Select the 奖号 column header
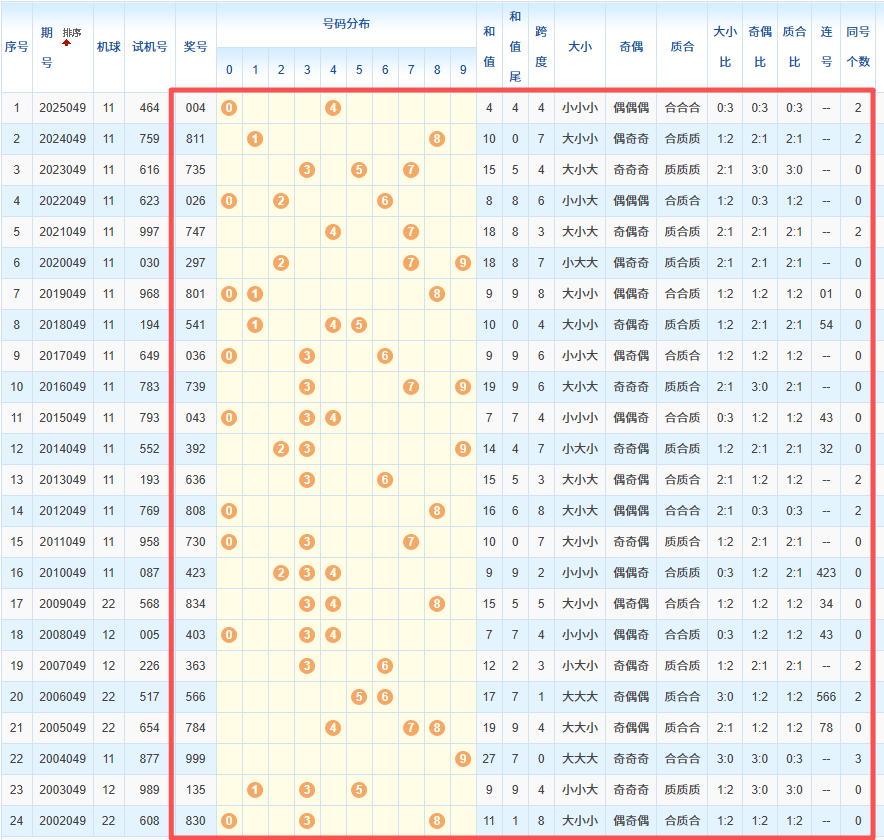Screen dimensions: 884x840 point(196,46)
